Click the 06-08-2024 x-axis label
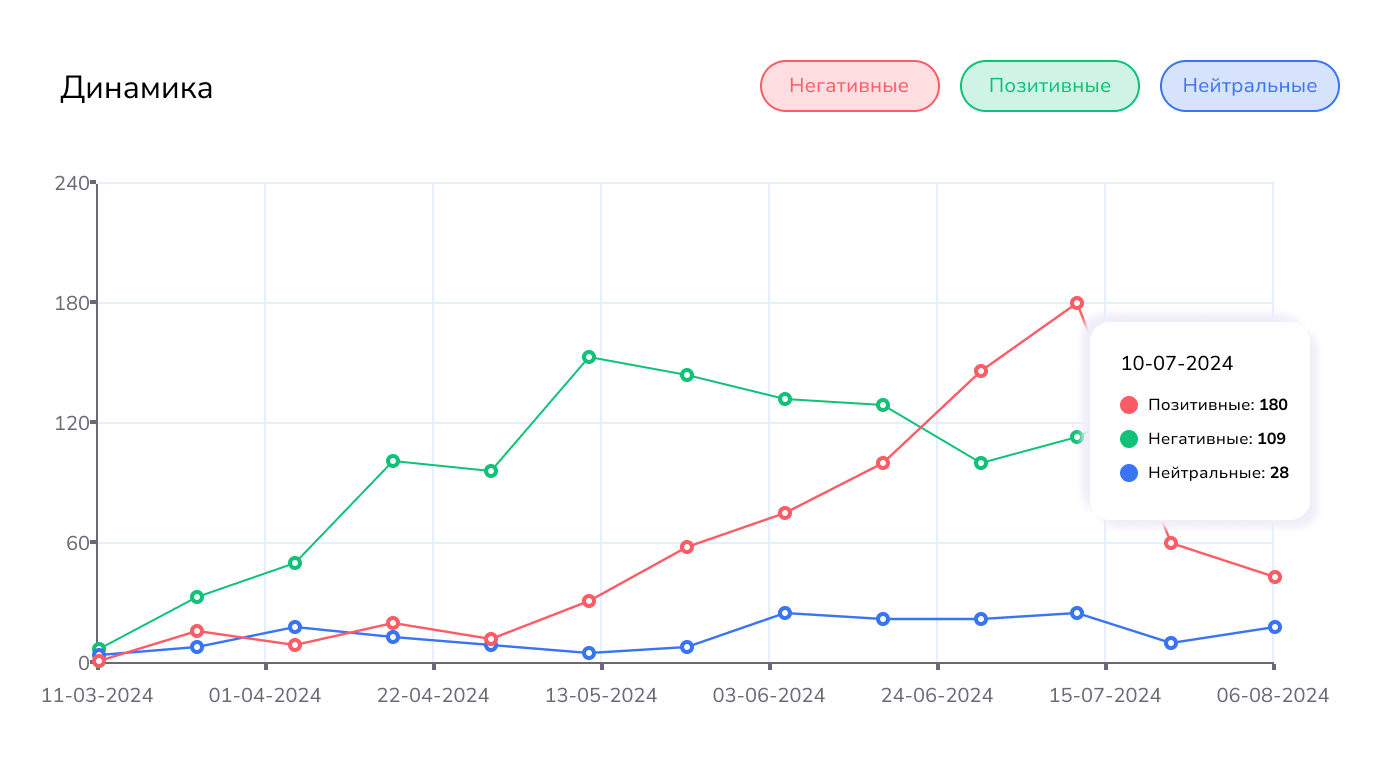1400x768 pixels. (x=1273, y=695)
